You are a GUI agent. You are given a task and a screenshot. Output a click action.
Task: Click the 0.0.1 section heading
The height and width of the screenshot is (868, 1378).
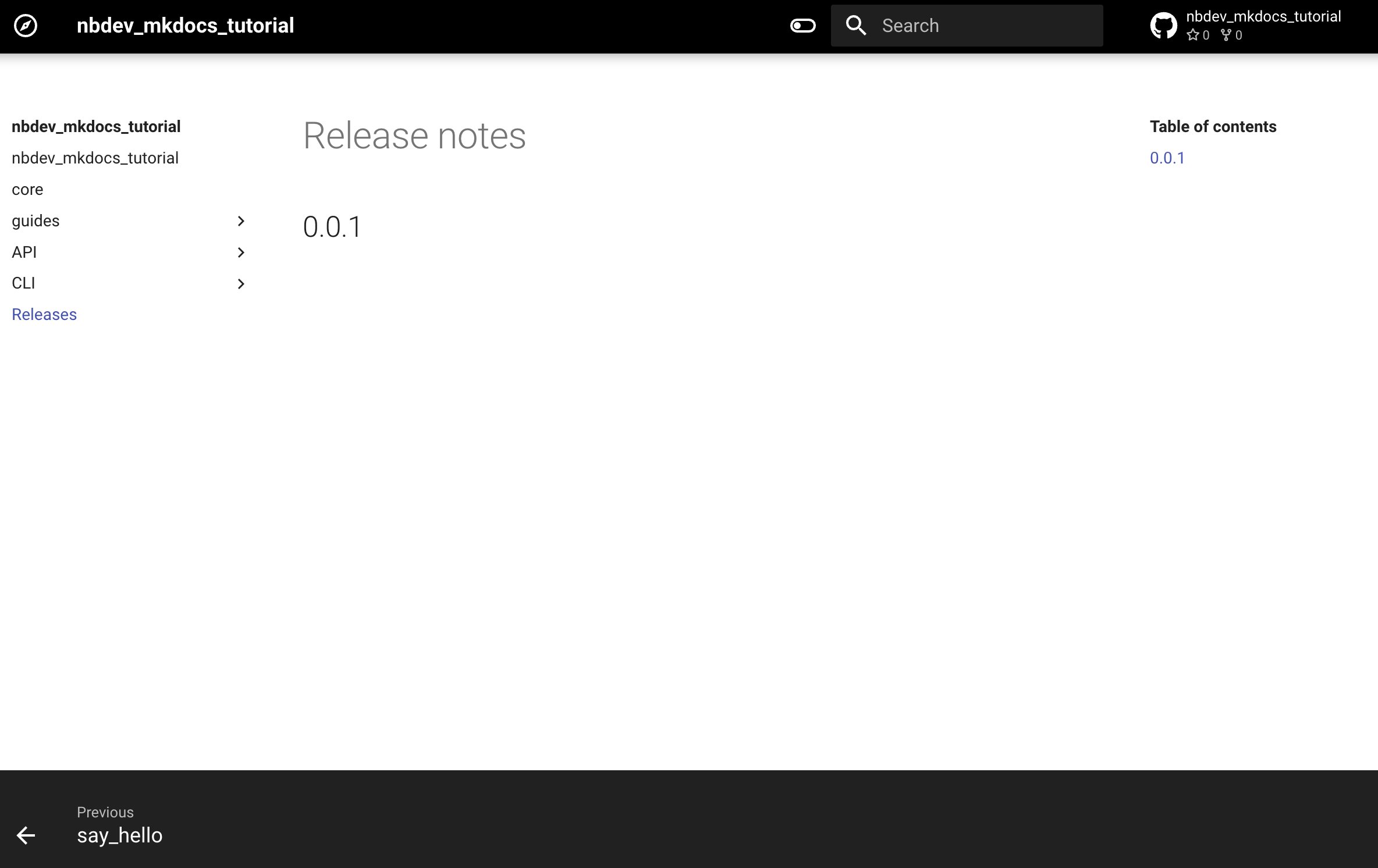pyautogui.click(x=332, y=227)
